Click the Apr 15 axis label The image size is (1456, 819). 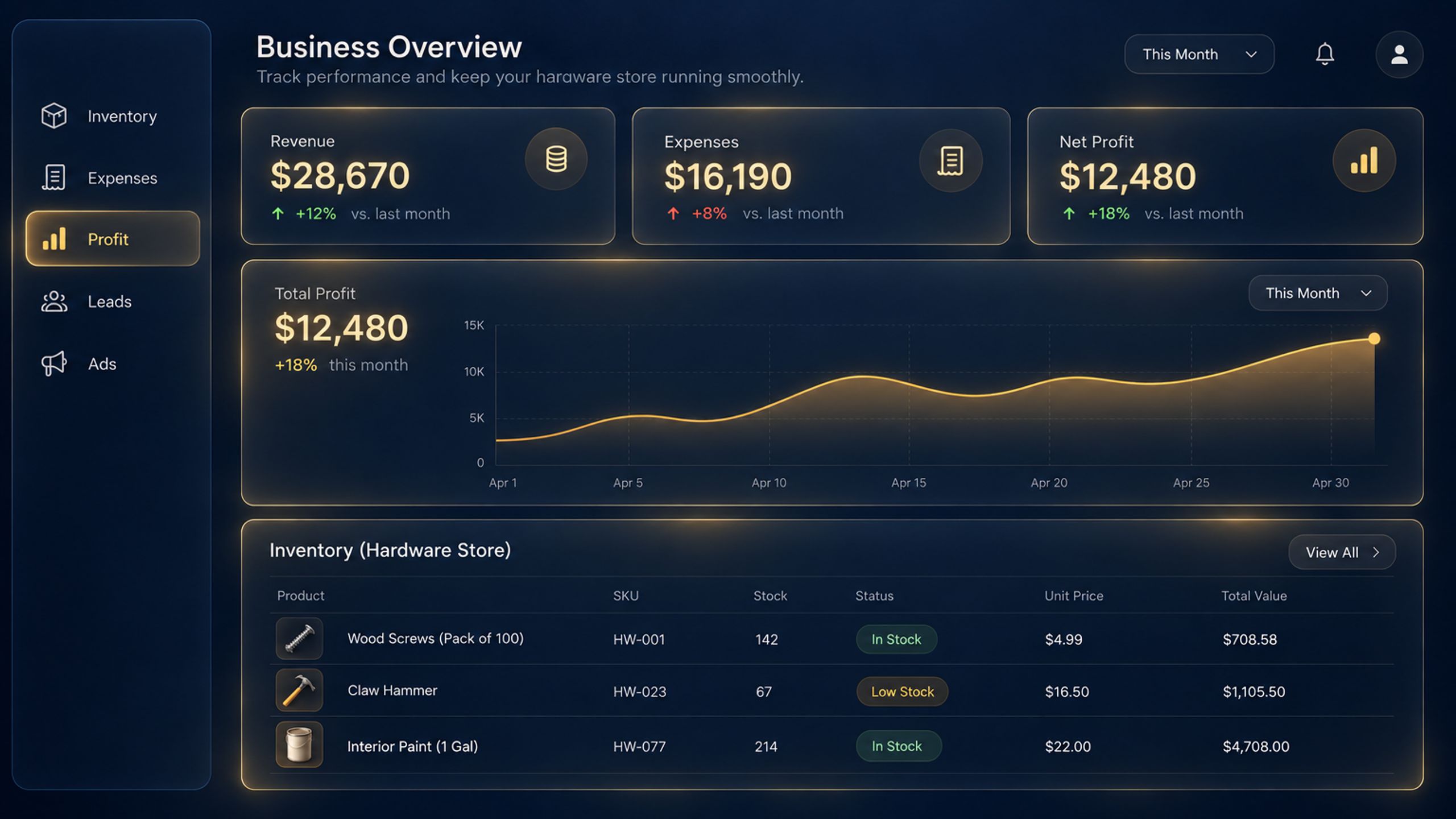[908, 482]
